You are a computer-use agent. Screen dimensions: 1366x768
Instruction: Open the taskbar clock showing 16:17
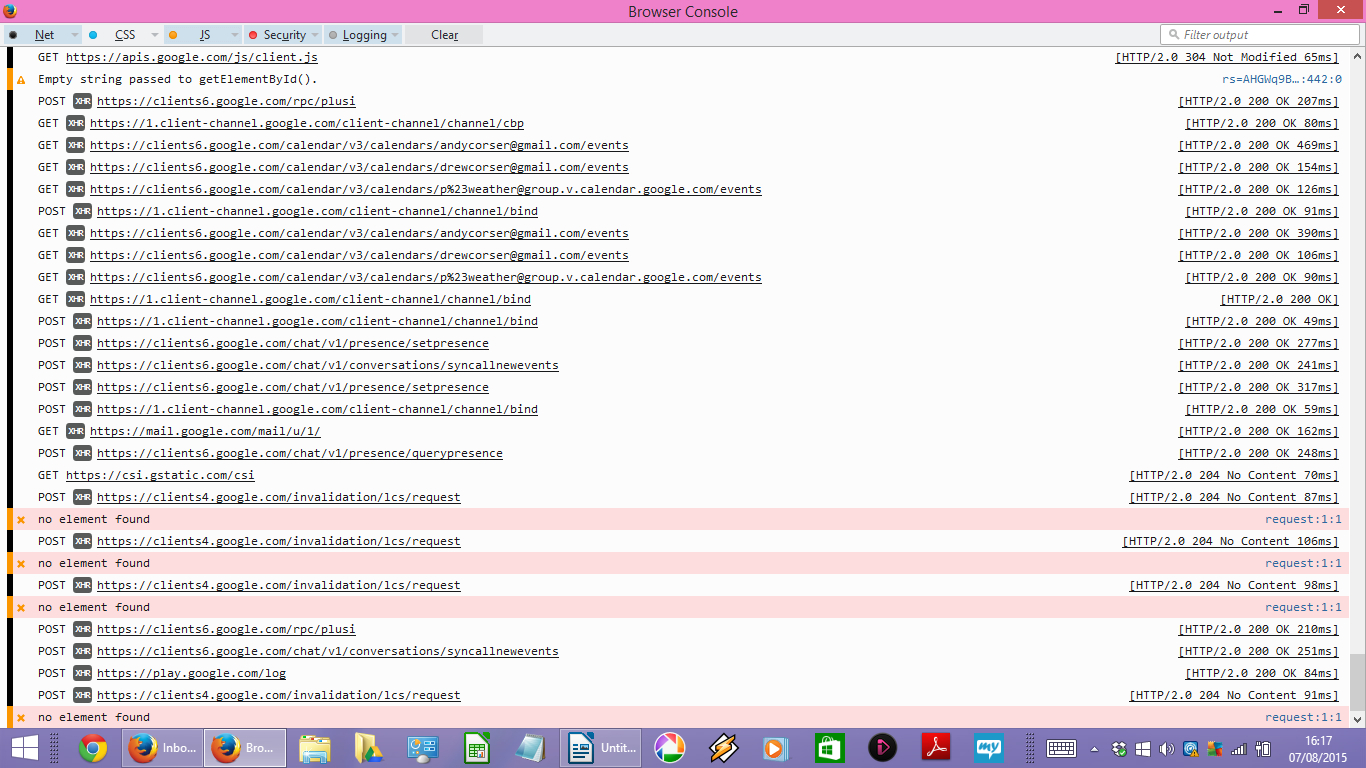pos(1318,748)
